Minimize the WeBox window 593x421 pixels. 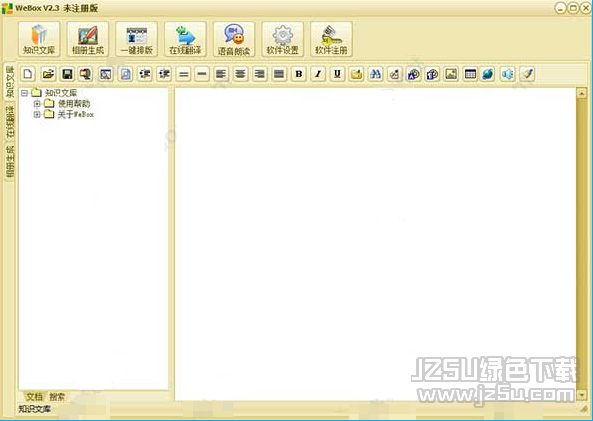560,8
